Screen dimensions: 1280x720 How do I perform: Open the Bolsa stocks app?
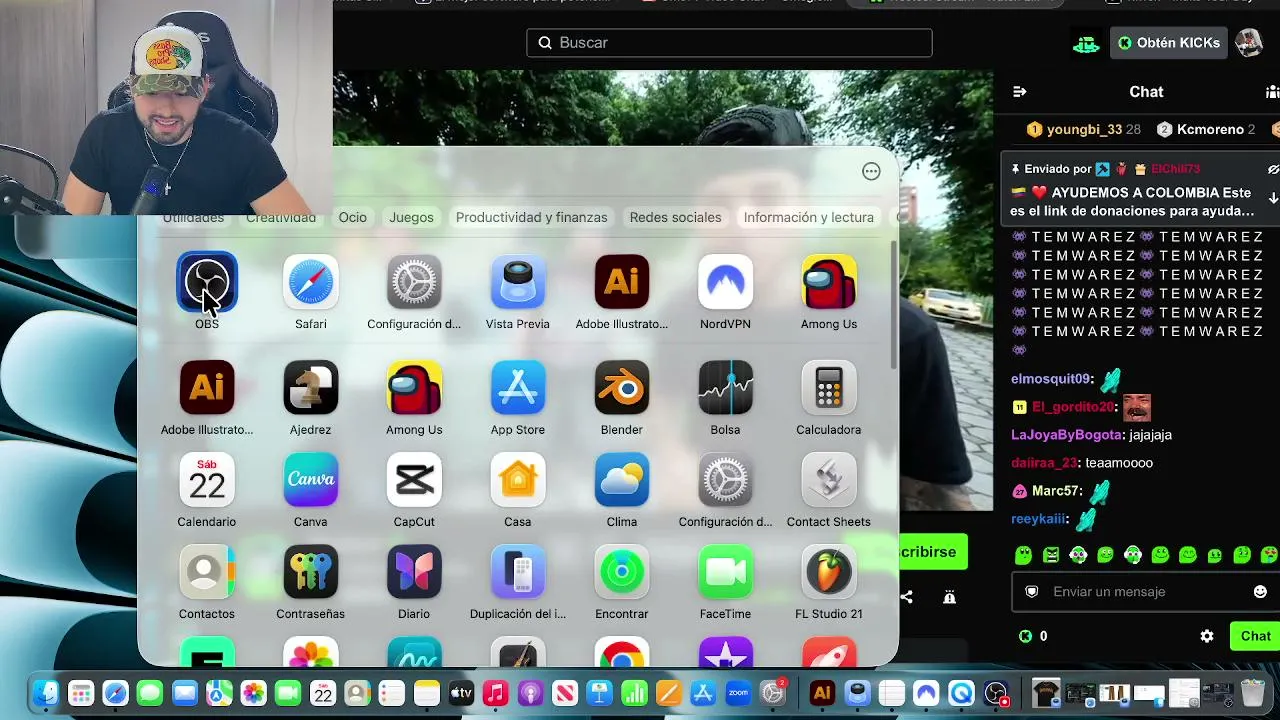pos(725,388)
